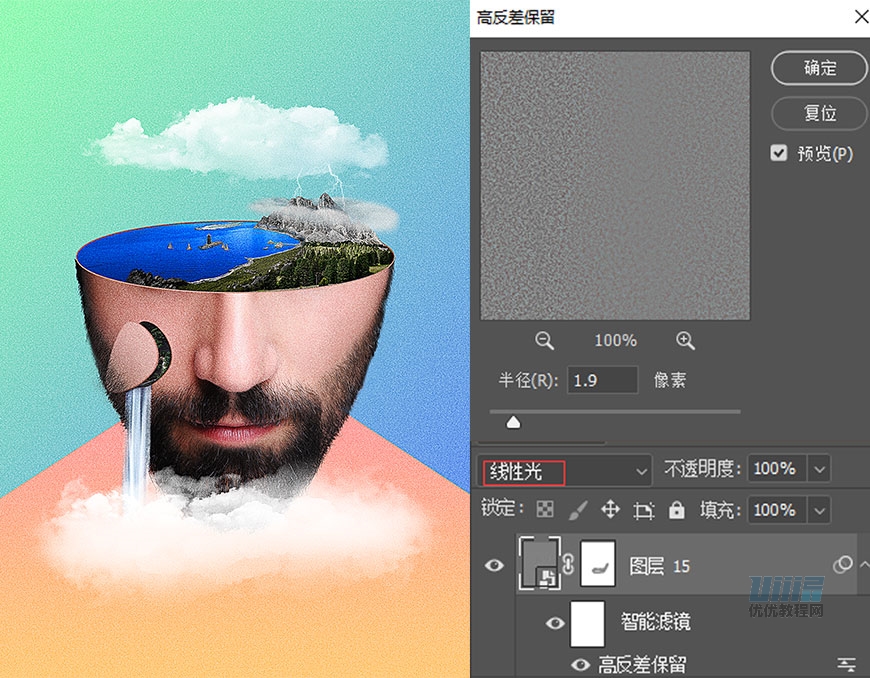Viewport: 870px width, 678px height.
Task: Expand the 填充 fill dropdown arrow
Action: tap(820, 510)
